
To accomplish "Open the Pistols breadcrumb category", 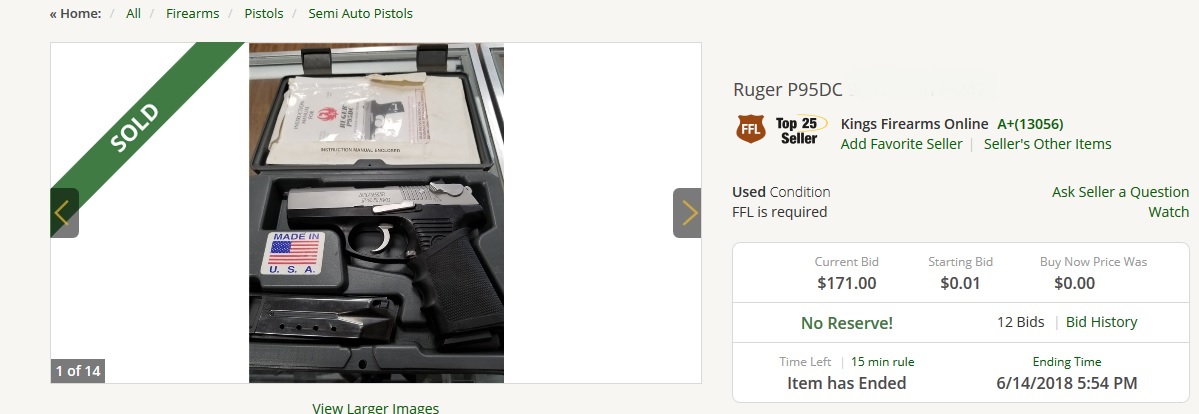I will (x=264, y=14).
